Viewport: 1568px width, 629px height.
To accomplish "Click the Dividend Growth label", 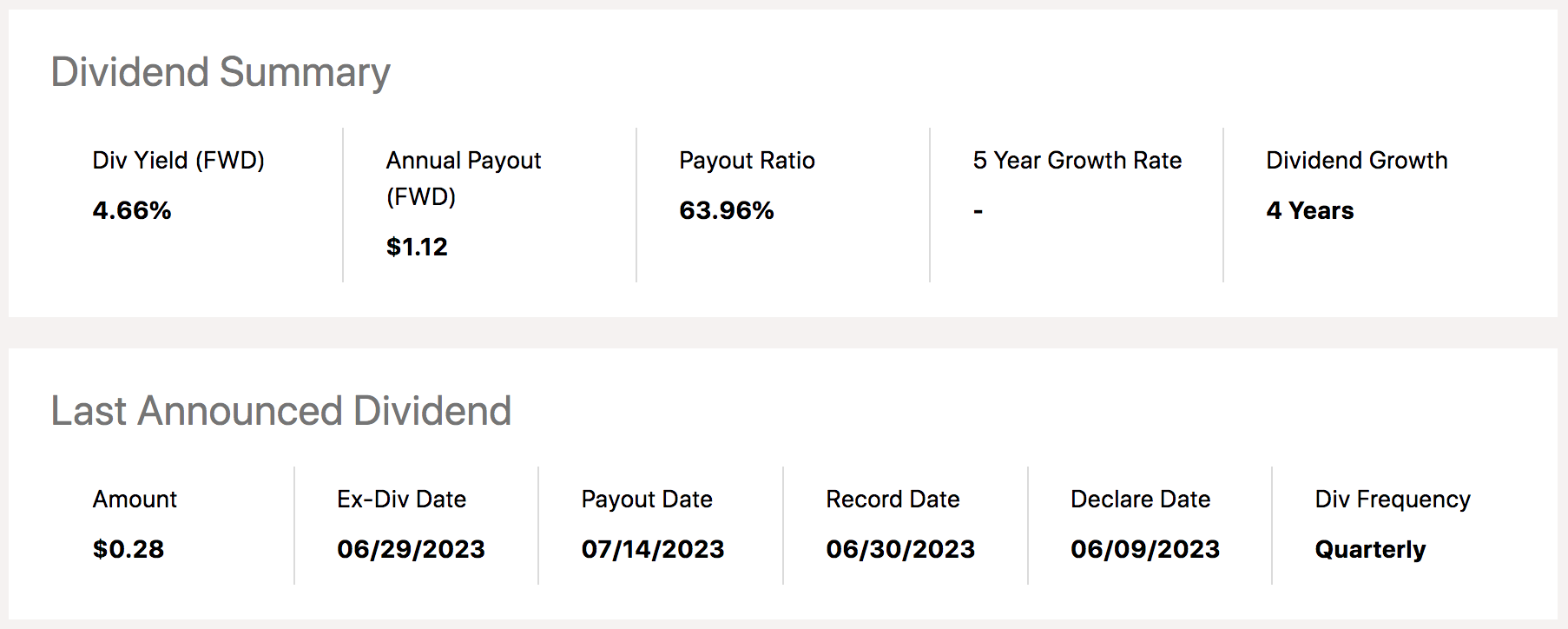I will pyautogui.click(x=1357, y=161).
